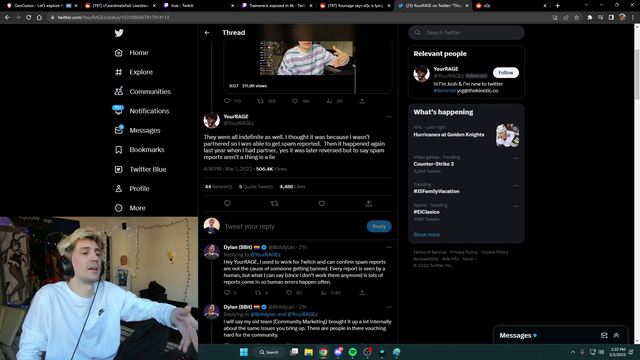Like the main YourRAGE tweet

click(322, 203)
